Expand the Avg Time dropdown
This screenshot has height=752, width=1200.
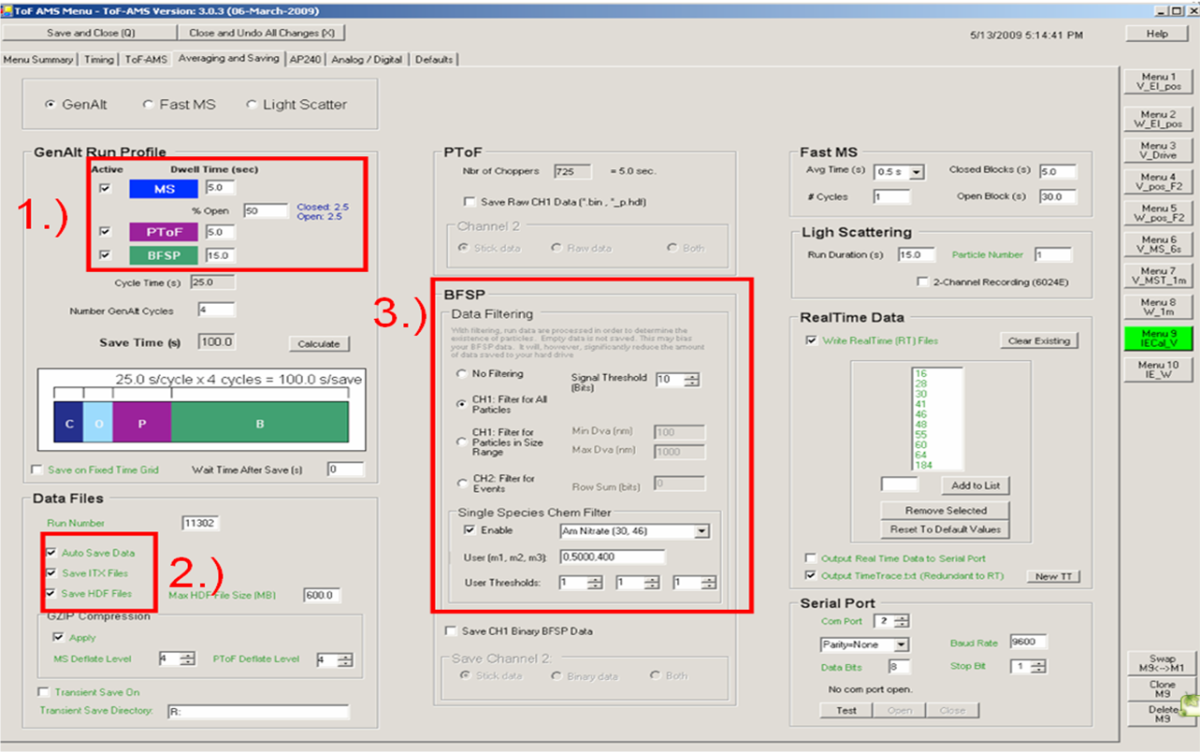click(x=917, y=172)
